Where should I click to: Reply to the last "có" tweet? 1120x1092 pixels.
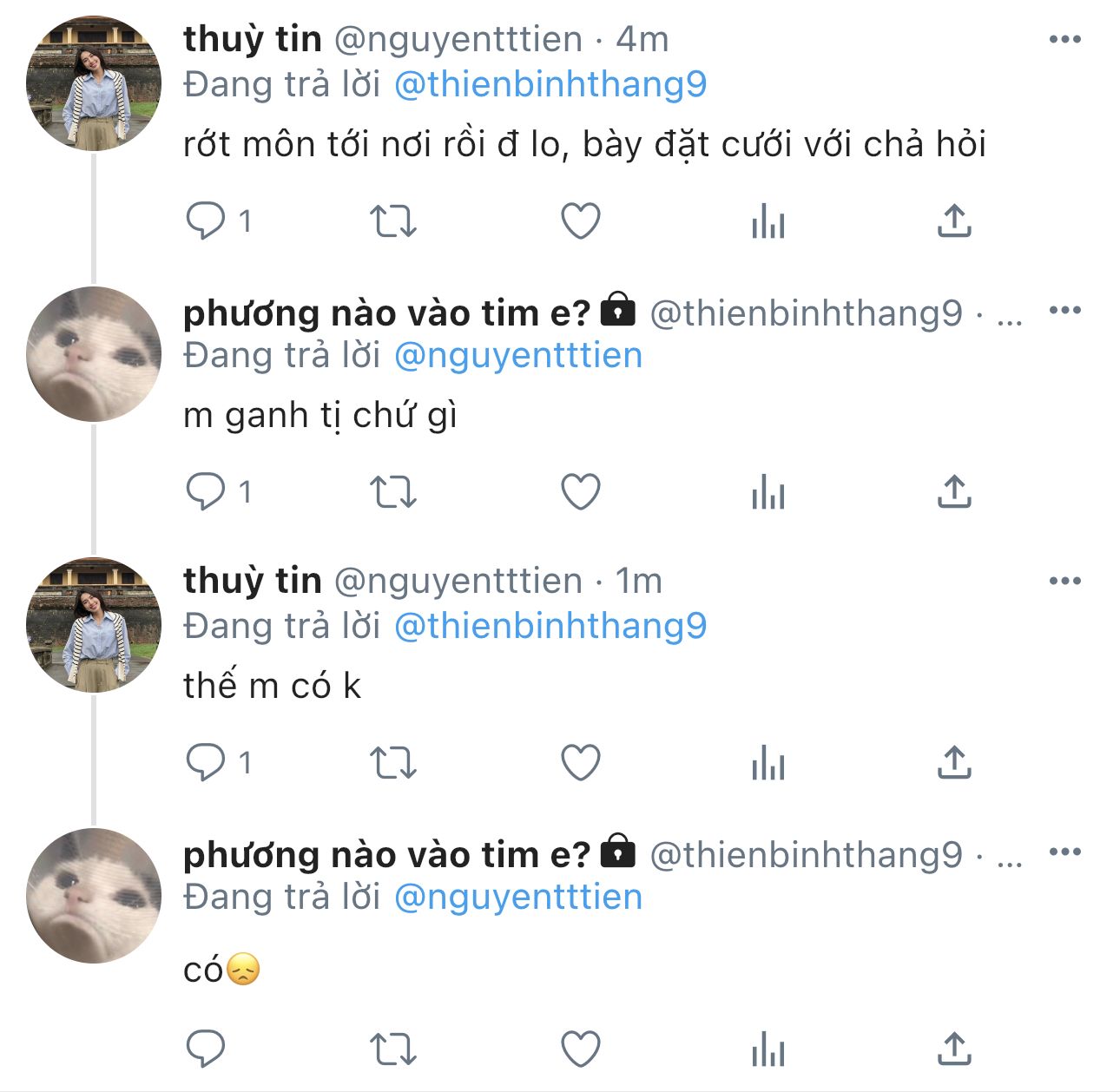[206, 1048]
